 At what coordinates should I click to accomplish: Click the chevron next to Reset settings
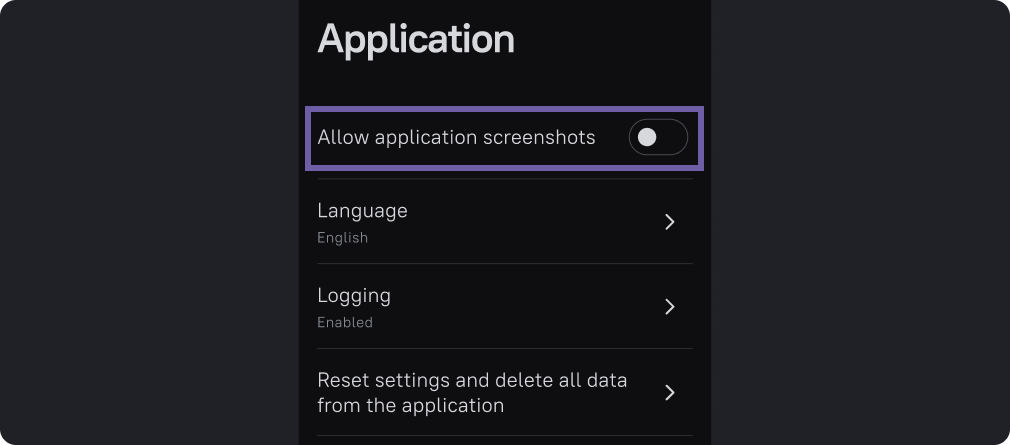(670, 392)
